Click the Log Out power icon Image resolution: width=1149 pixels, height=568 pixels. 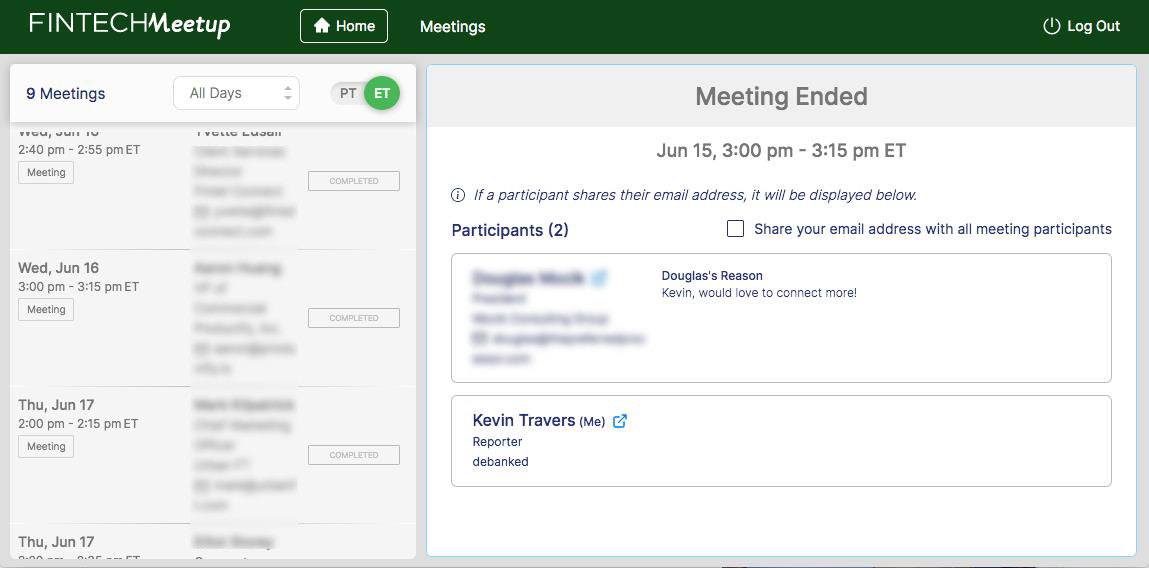pos(1051,26)
